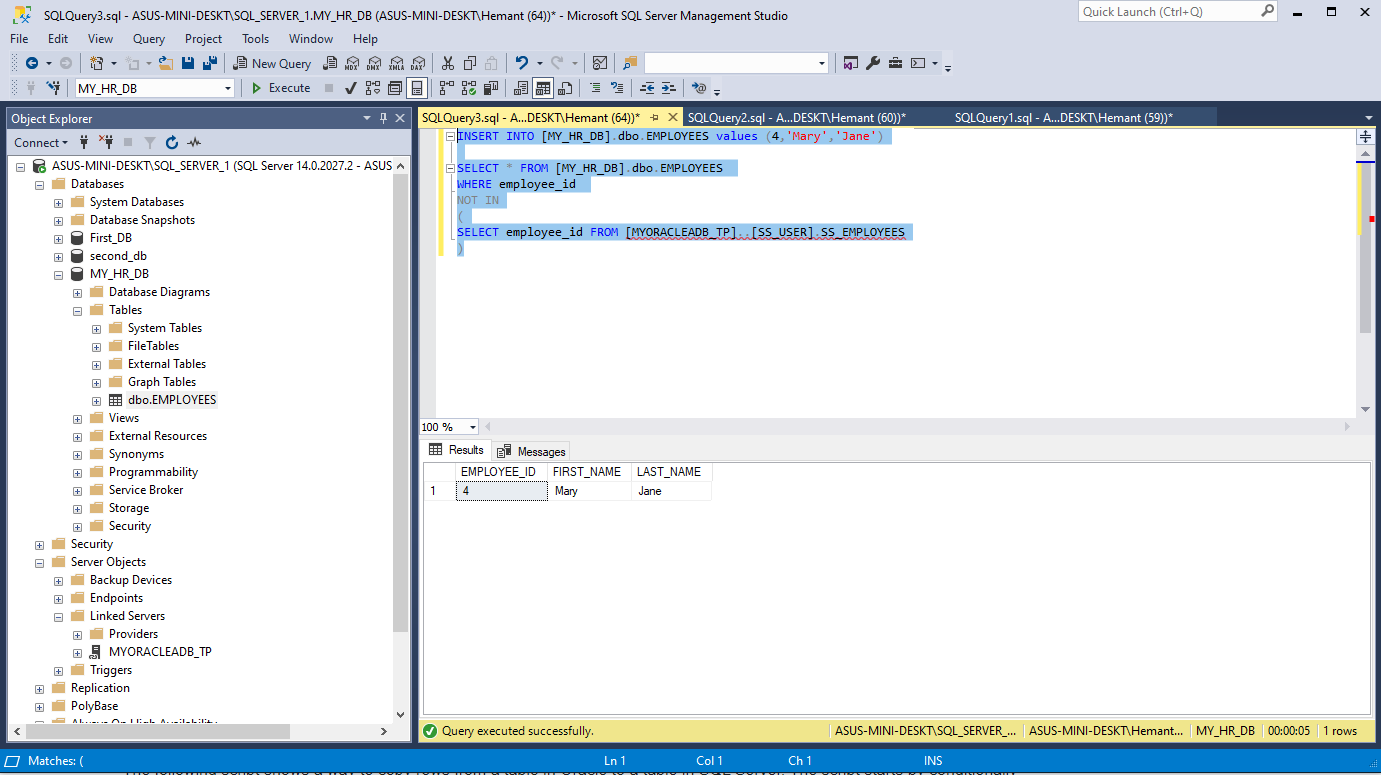Open the Project menu
The height and width of the screenshot is (775, 1381).
(x=203, y=39)
